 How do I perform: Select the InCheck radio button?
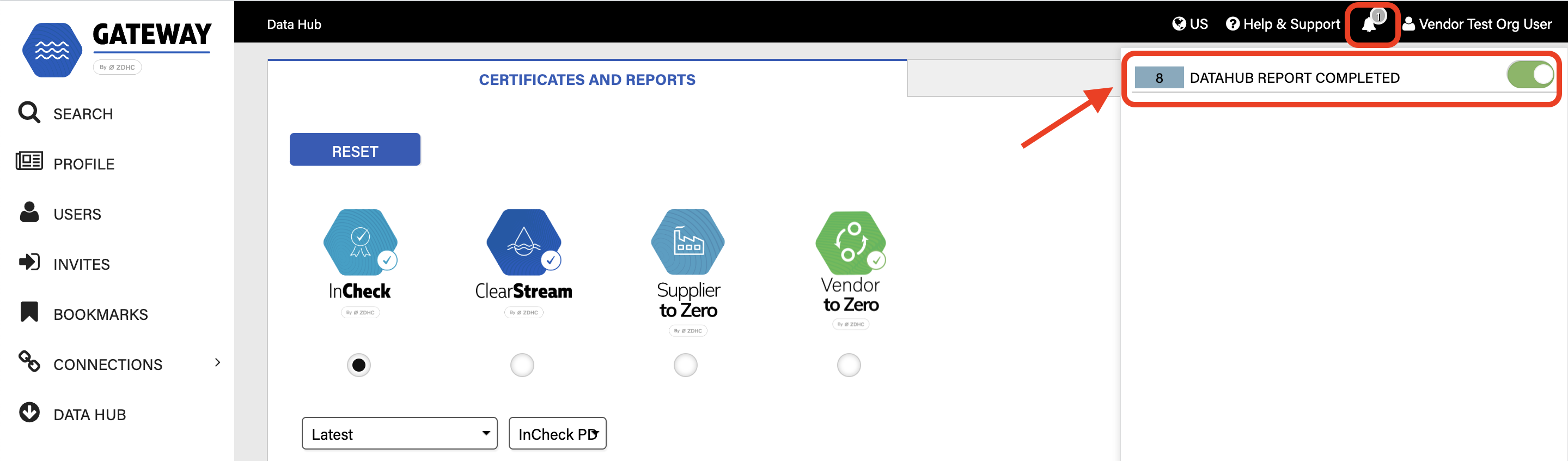click(359, 365)
